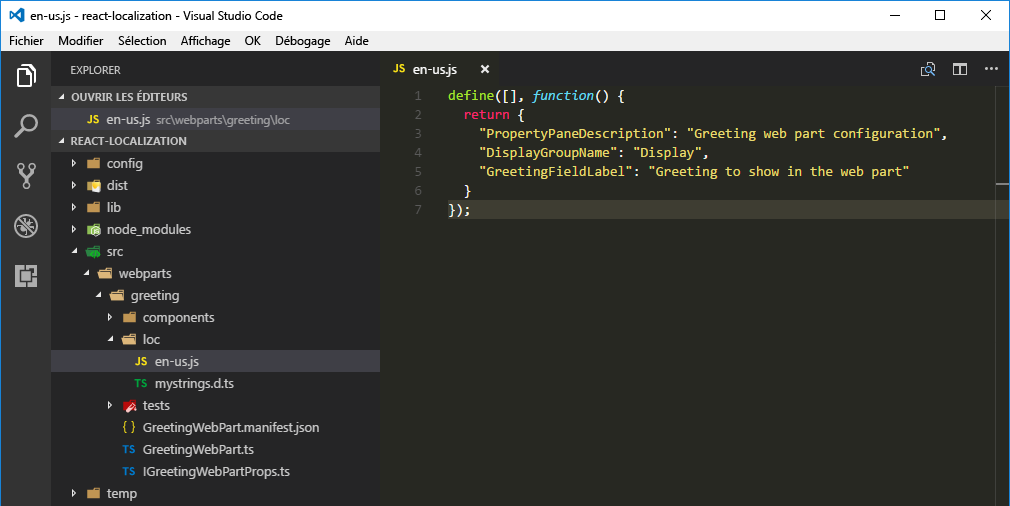Click the config folder icon

click(94, 164)
